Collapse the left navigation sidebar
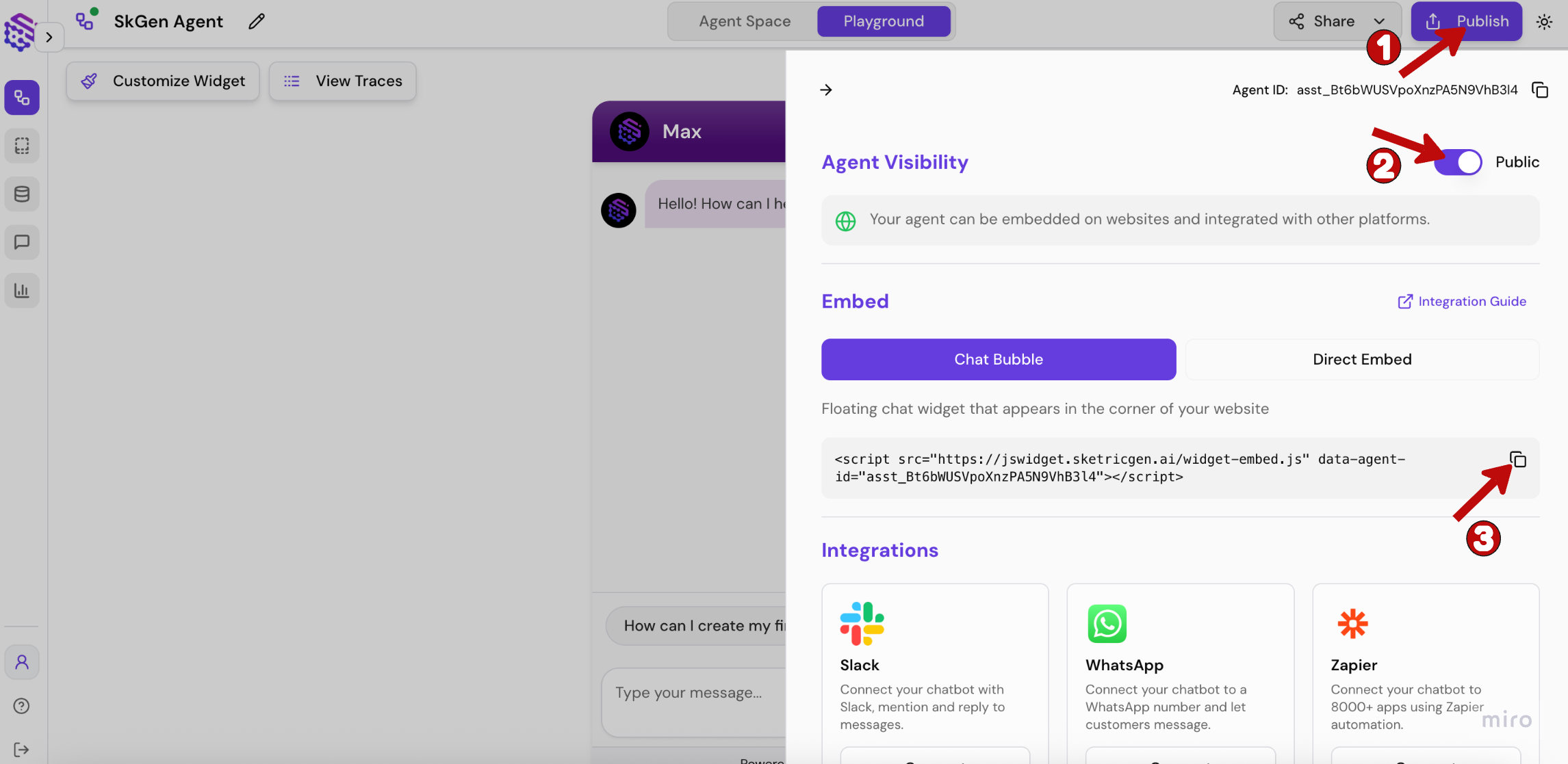 pos(49,37)
